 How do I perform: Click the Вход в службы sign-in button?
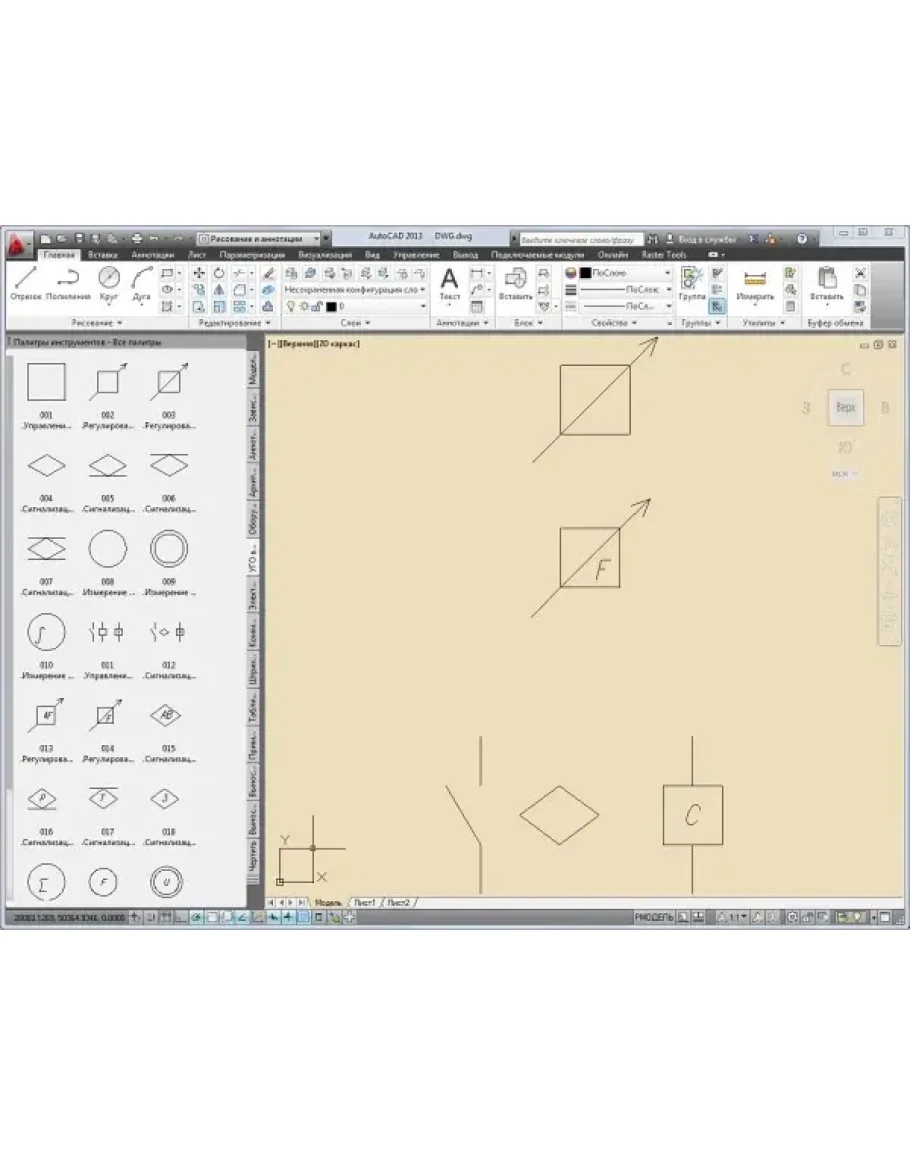(x=706, y=239)
